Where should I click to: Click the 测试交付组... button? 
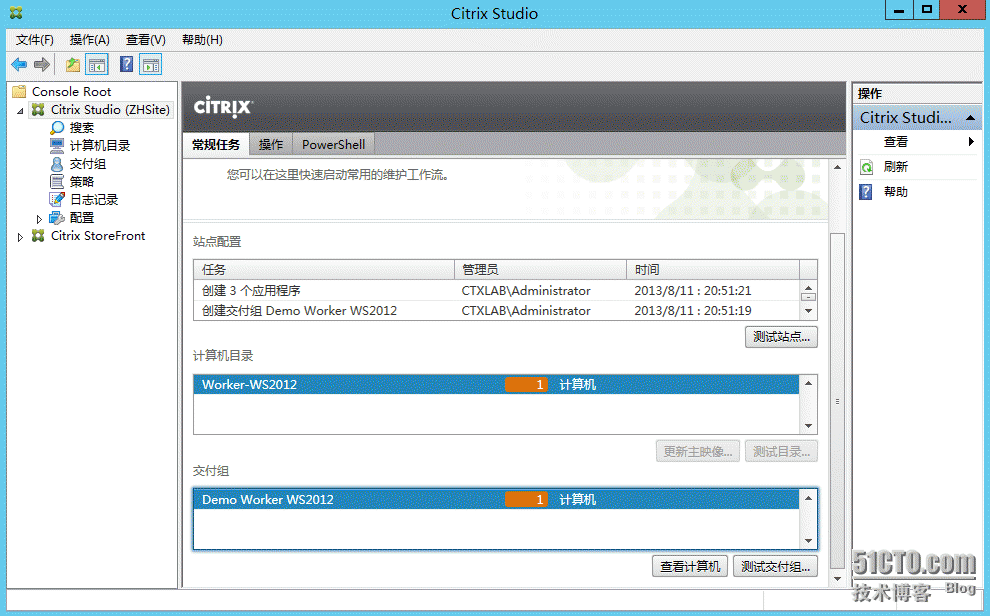pyautogui.click(x=775, y=567)
